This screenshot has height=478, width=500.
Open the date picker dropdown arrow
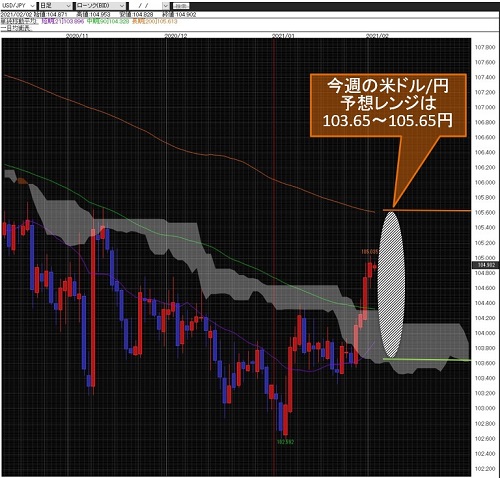click(x=166, y=6)
